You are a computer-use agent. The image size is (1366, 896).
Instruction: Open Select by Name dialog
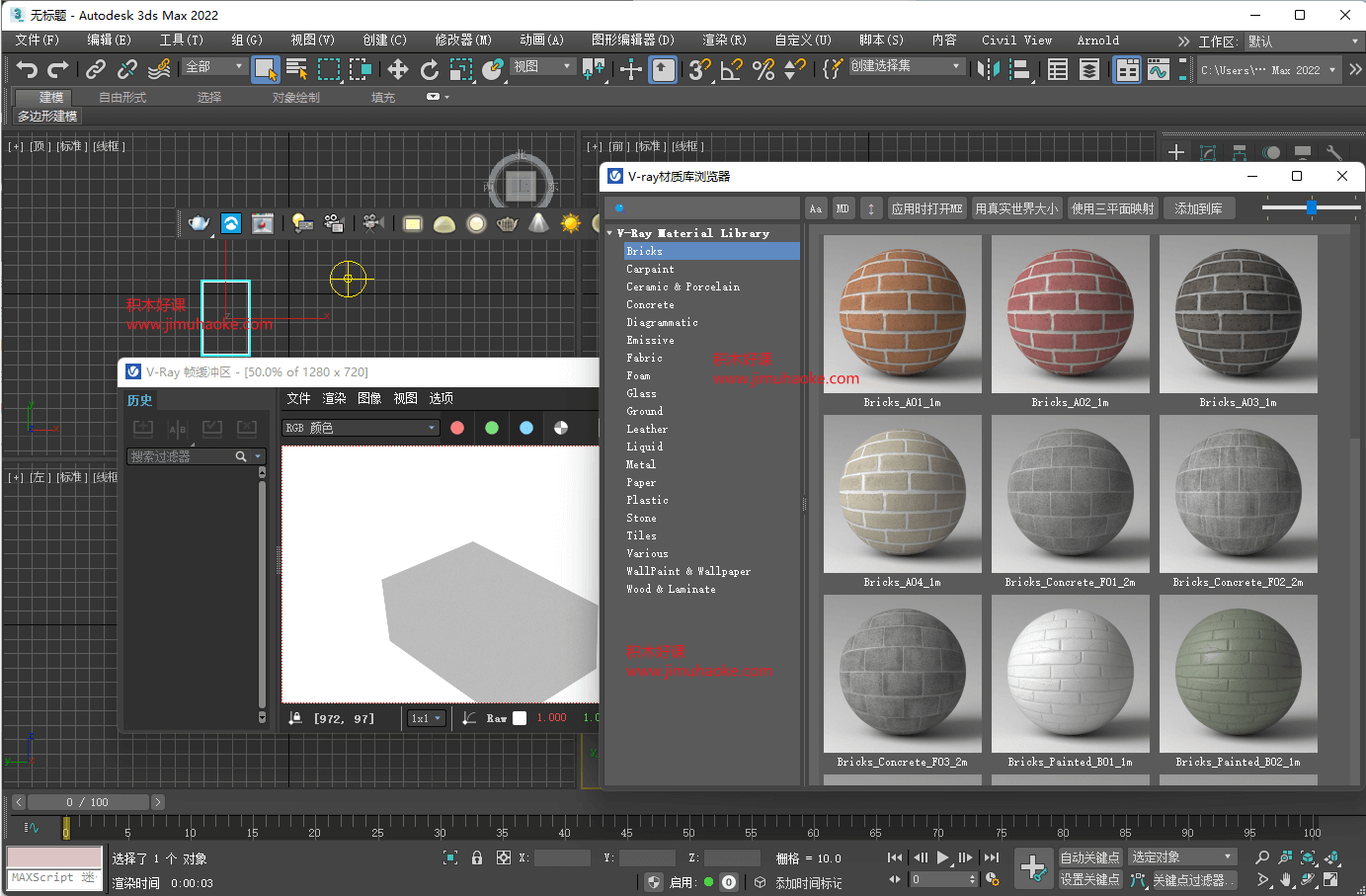296,69
